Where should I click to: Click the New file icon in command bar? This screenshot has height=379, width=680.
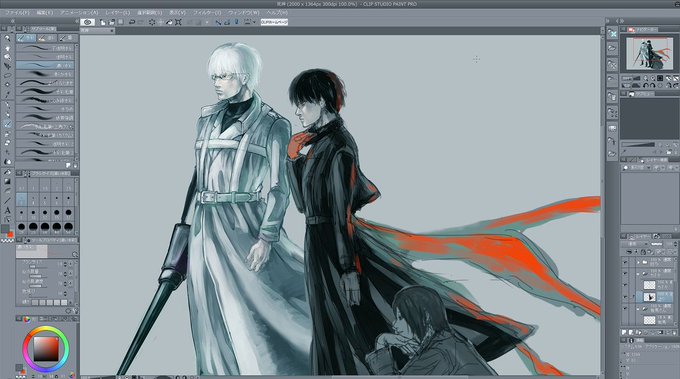tap(103, 22)
